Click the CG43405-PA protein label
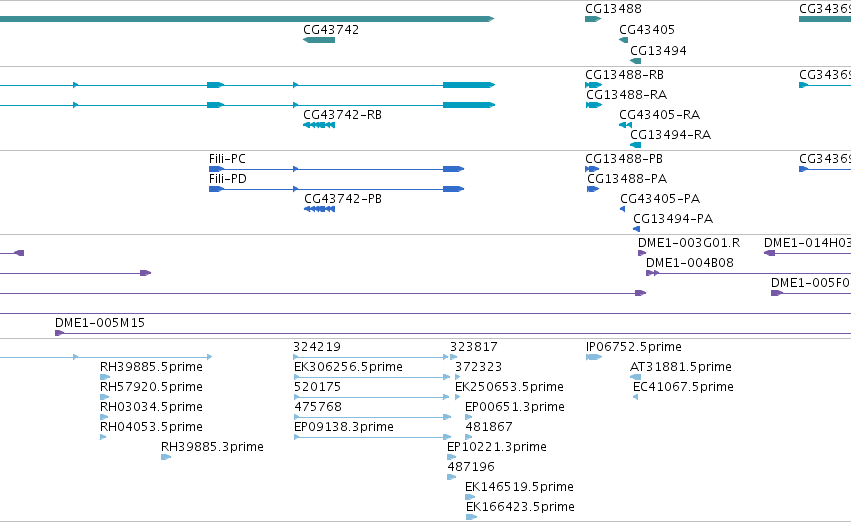This screenshot has height=522, width=851. pyautogui.click(x=661, y=199)
